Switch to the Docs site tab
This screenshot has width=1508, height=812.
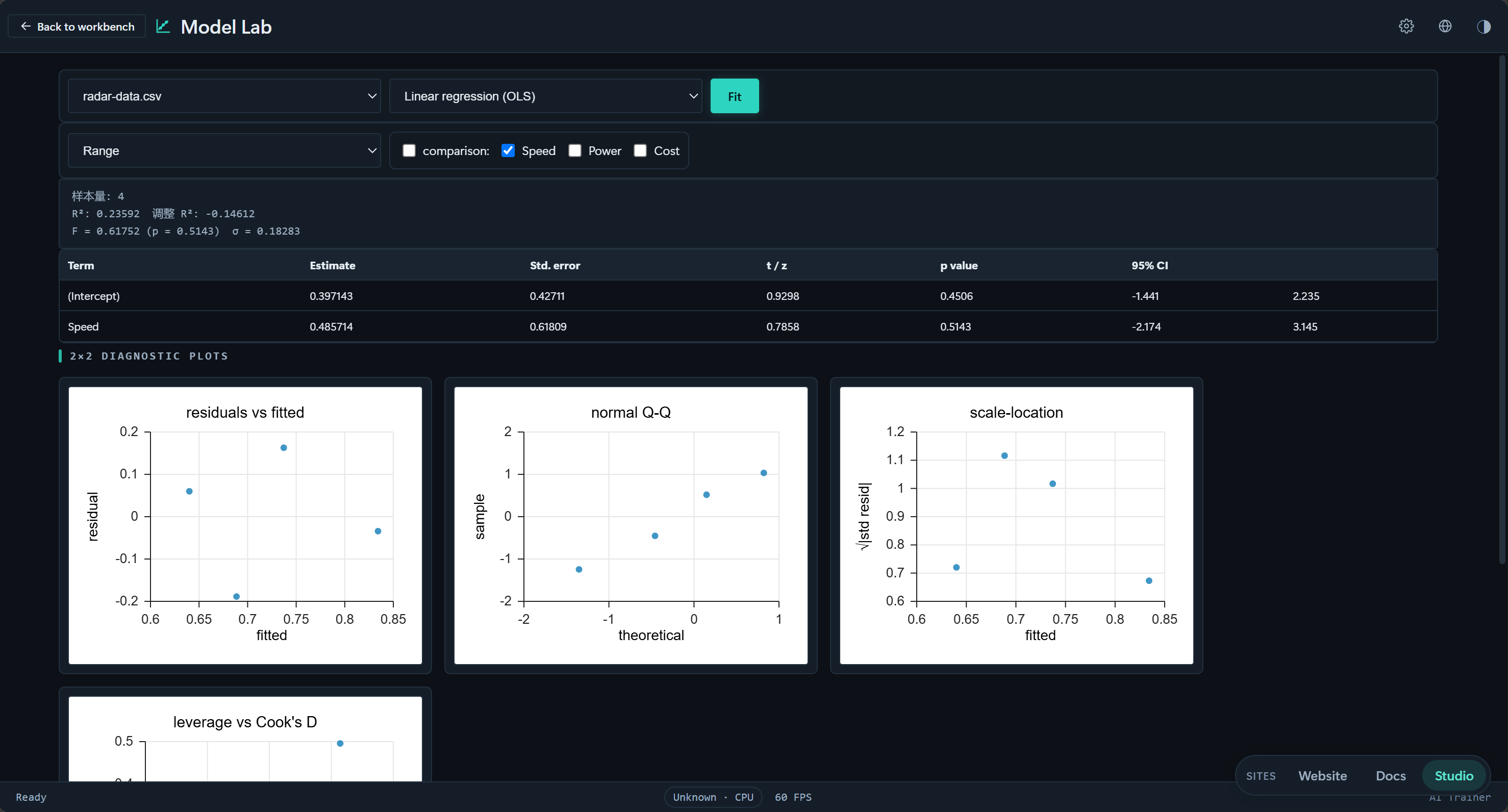click(x=1390, y=776)
